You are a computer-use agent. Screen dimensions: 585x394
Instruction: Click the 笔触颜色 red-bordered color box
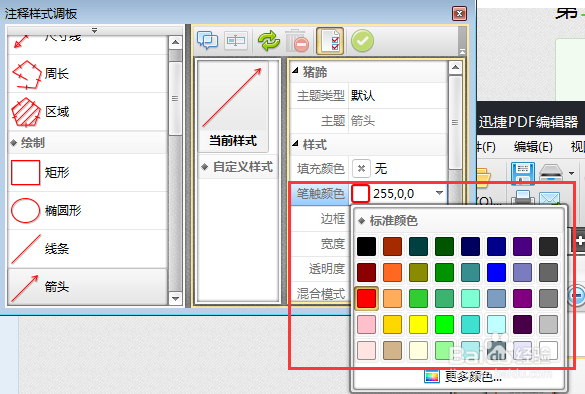pyautogui.click(x=360, y=193)
